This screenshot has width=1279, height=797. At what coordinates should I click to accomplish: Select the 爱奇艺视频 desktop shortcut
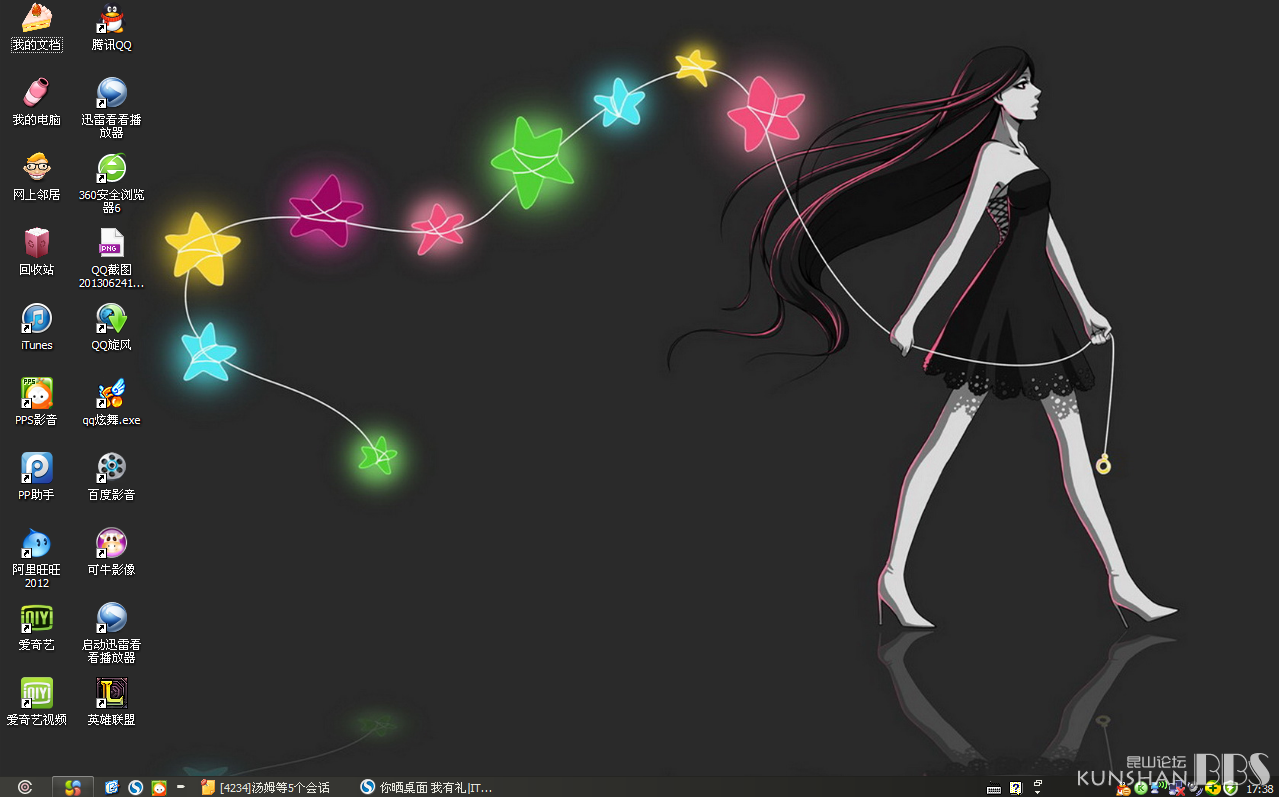pyautogui.click(x=37, y=701)
